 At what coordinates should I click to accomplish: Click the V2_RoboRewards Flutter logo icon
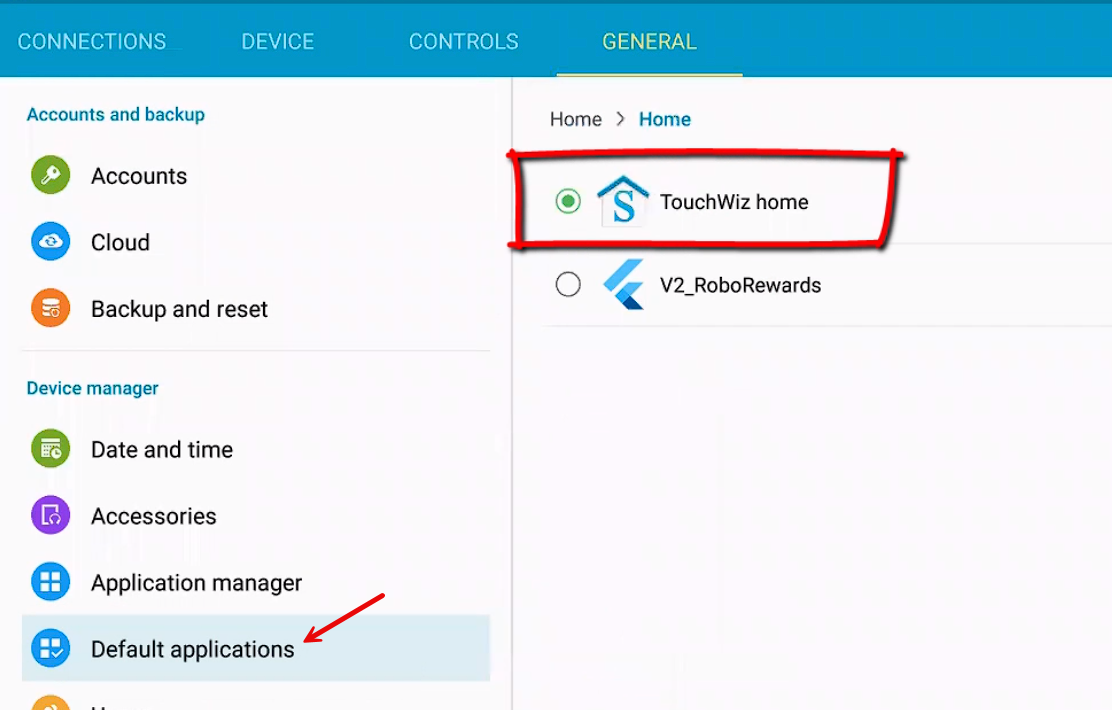click(623, 284)
